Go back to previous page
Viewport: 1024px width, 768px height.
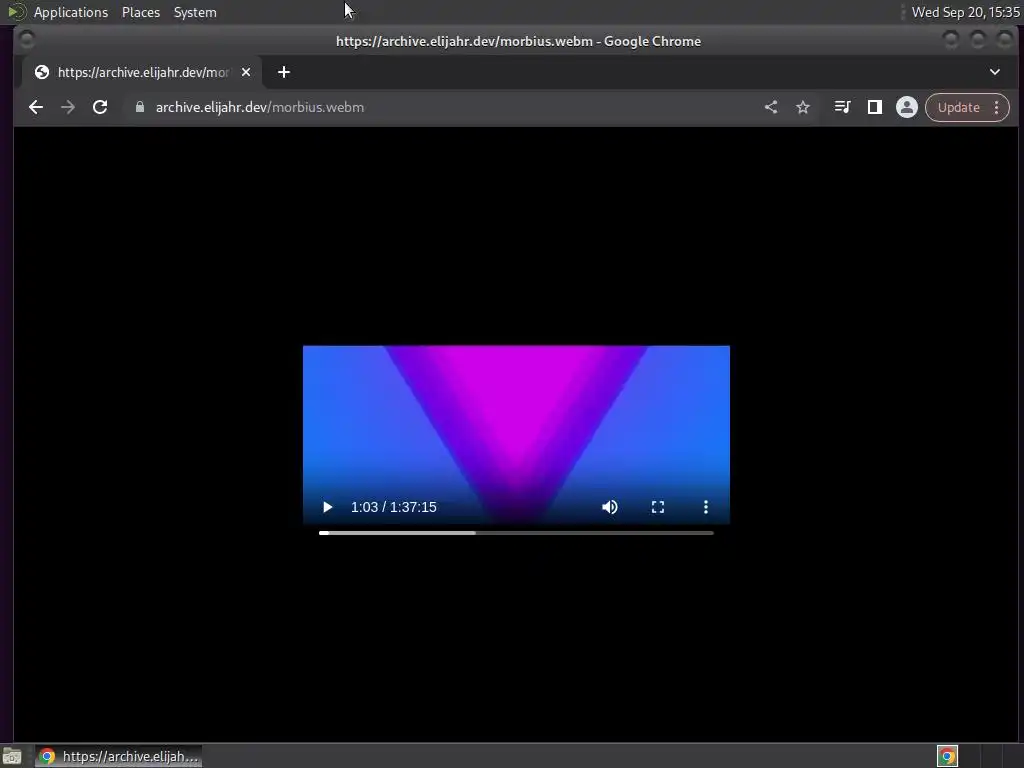[36, 107]
